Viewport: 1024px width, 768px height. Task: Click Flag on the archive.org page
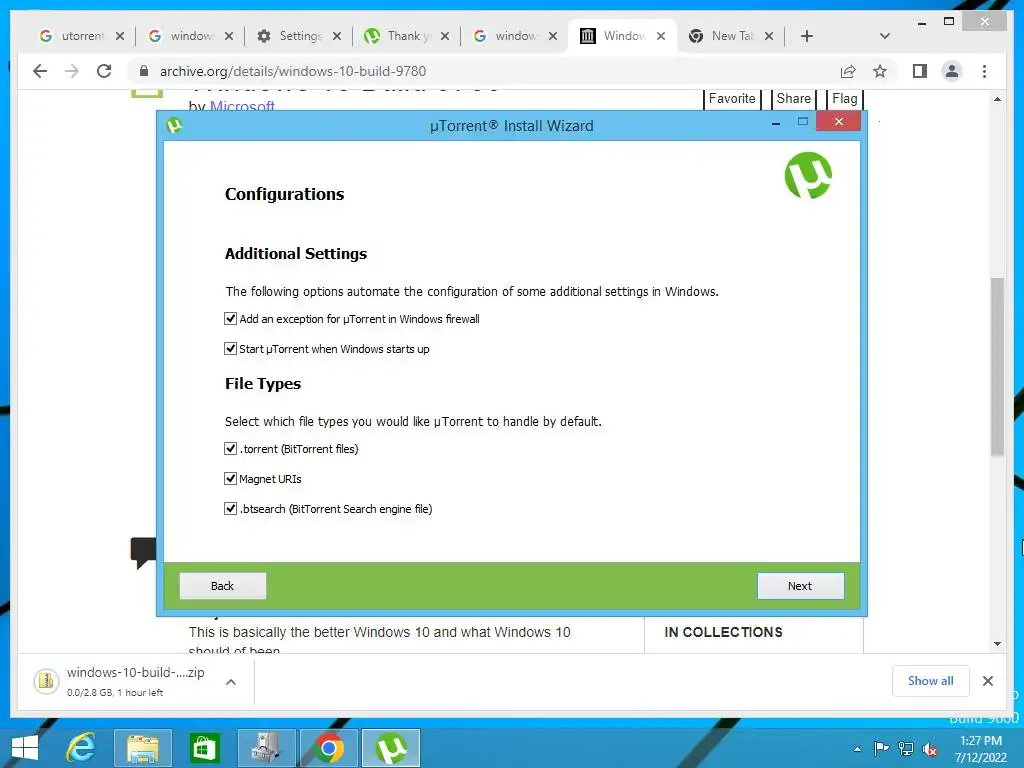pyautogui.click(x=844, y=99)
